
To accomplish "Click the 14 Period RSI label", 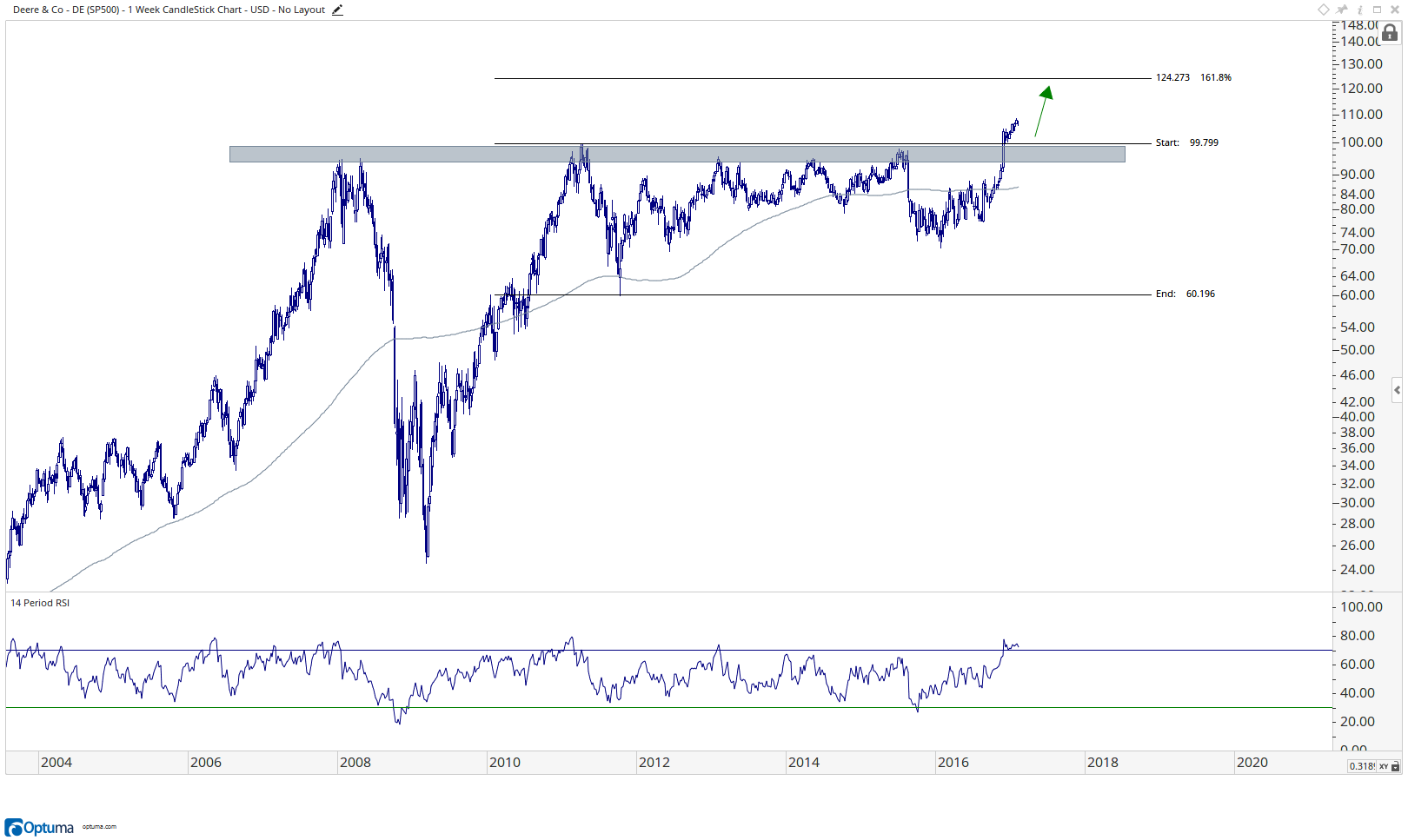I will (40, 603).
